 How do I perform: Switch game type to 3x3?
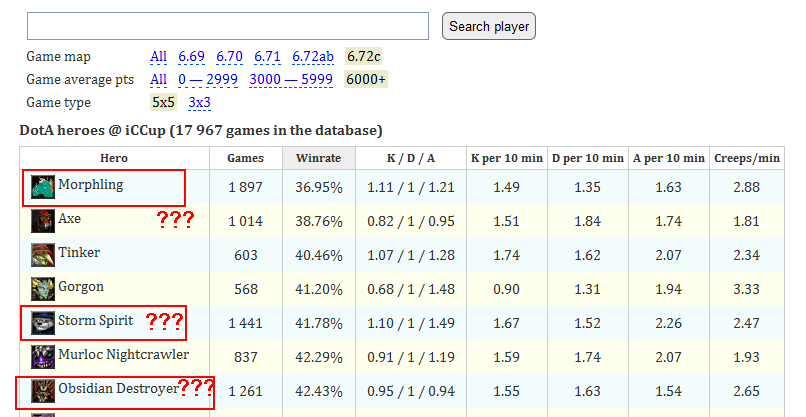click(x=199, y=102)
